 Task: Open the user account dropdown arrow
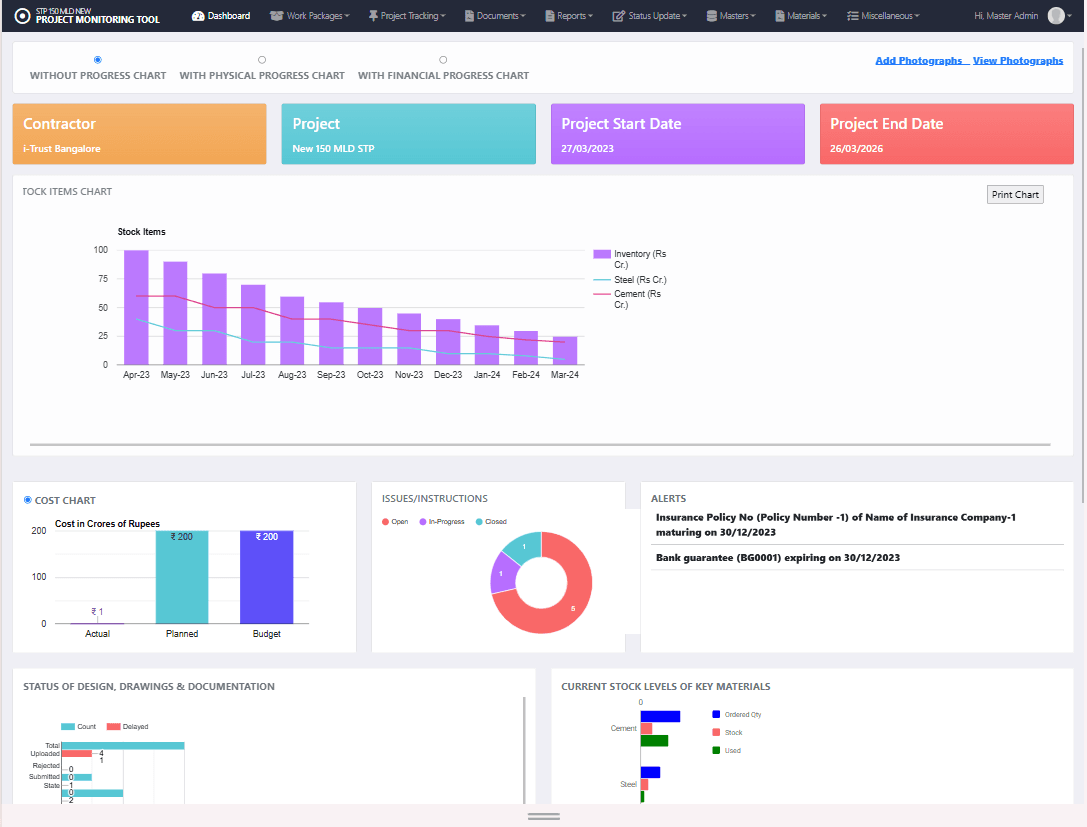tap(1070, 16)
